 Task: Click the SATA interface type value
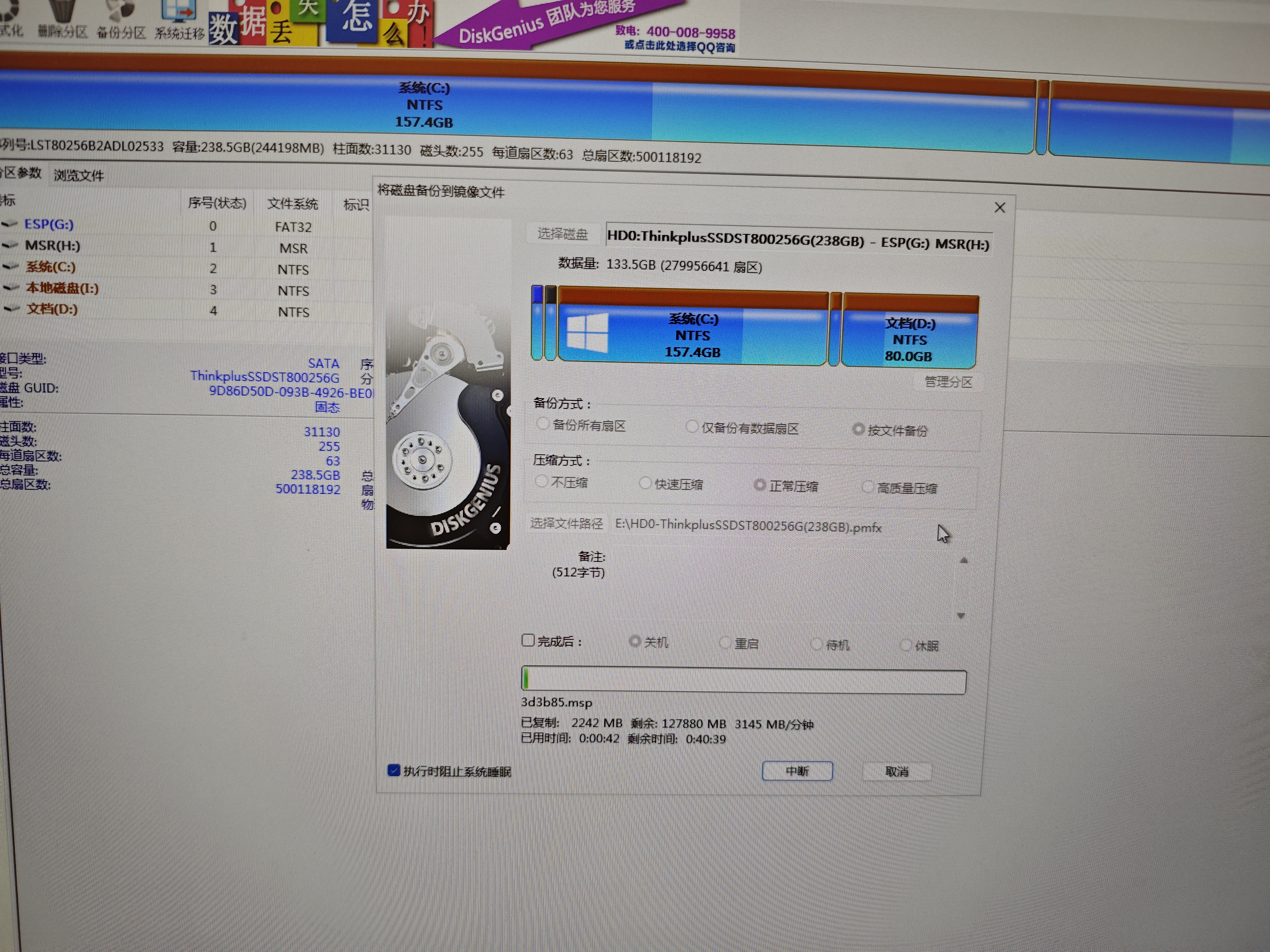click(324, 363)
